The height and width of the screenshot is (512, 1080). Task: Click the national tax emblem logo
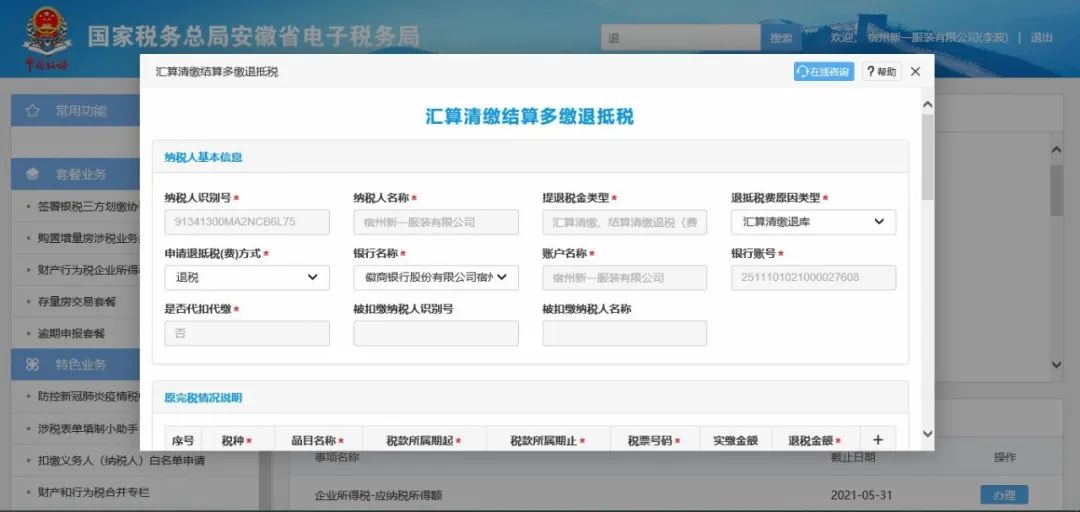47,36
